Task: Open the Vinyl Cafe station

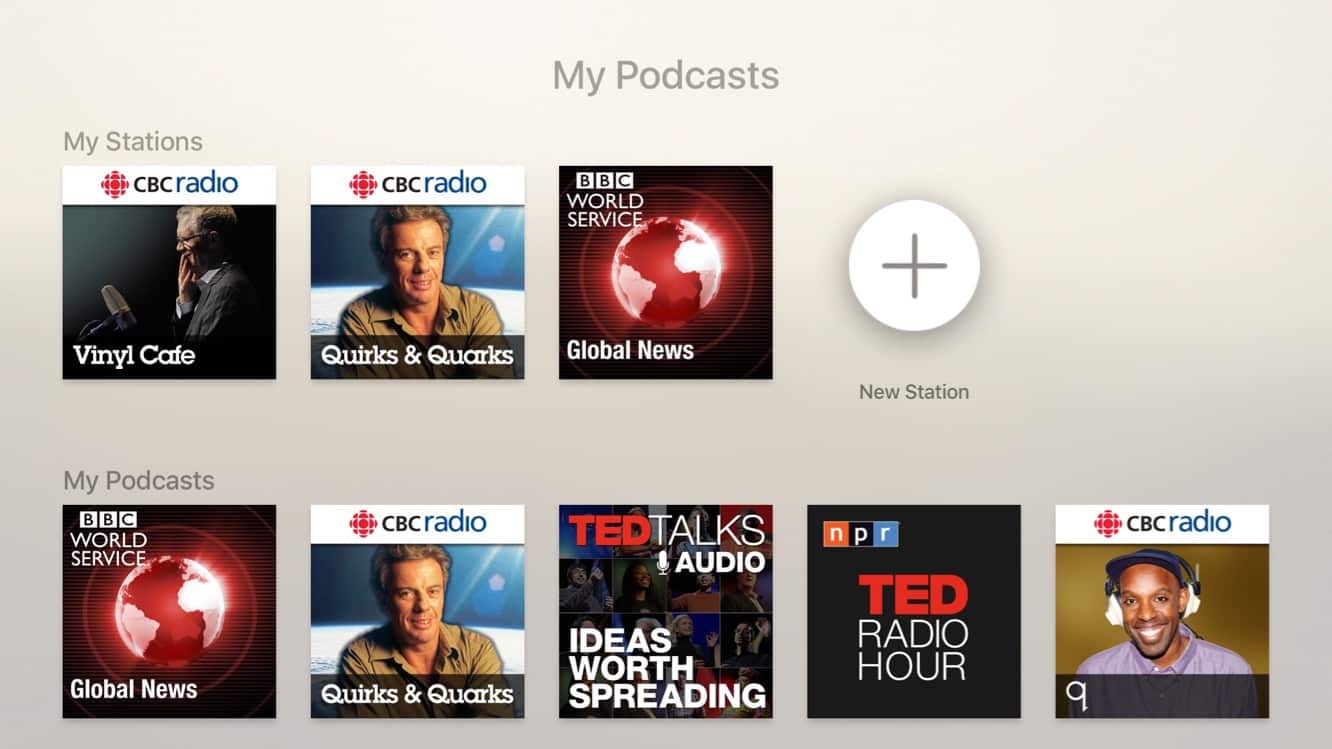Action: pyautogui.click(x=169, y=272)
